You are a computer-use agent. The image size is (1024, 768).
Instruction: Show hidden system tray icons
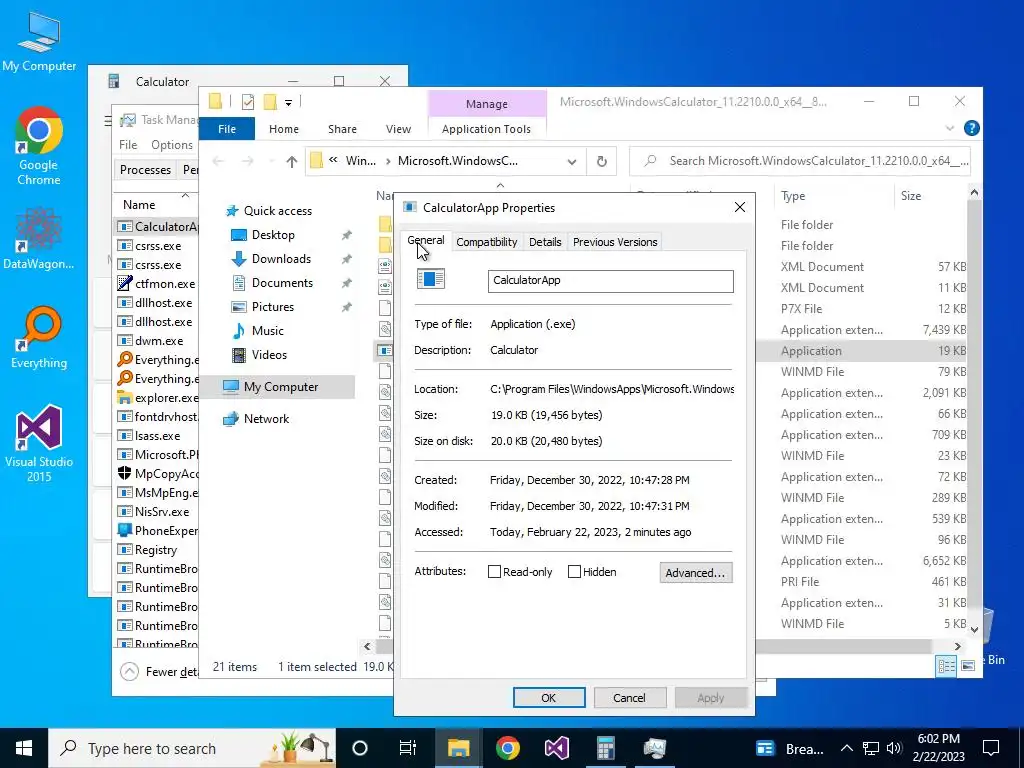point(846,748)
